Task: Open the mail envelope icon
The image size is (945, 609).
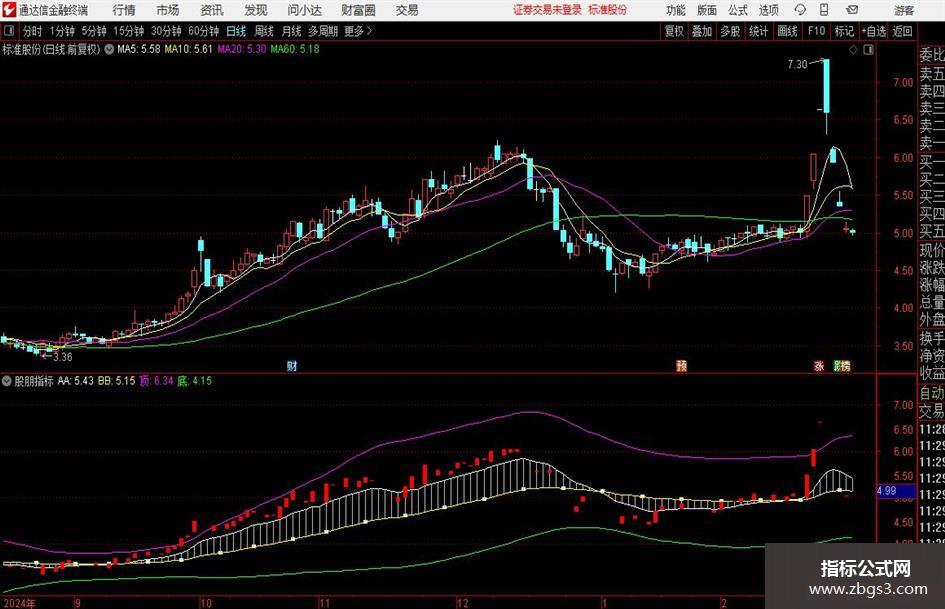Action: (852, 10)
